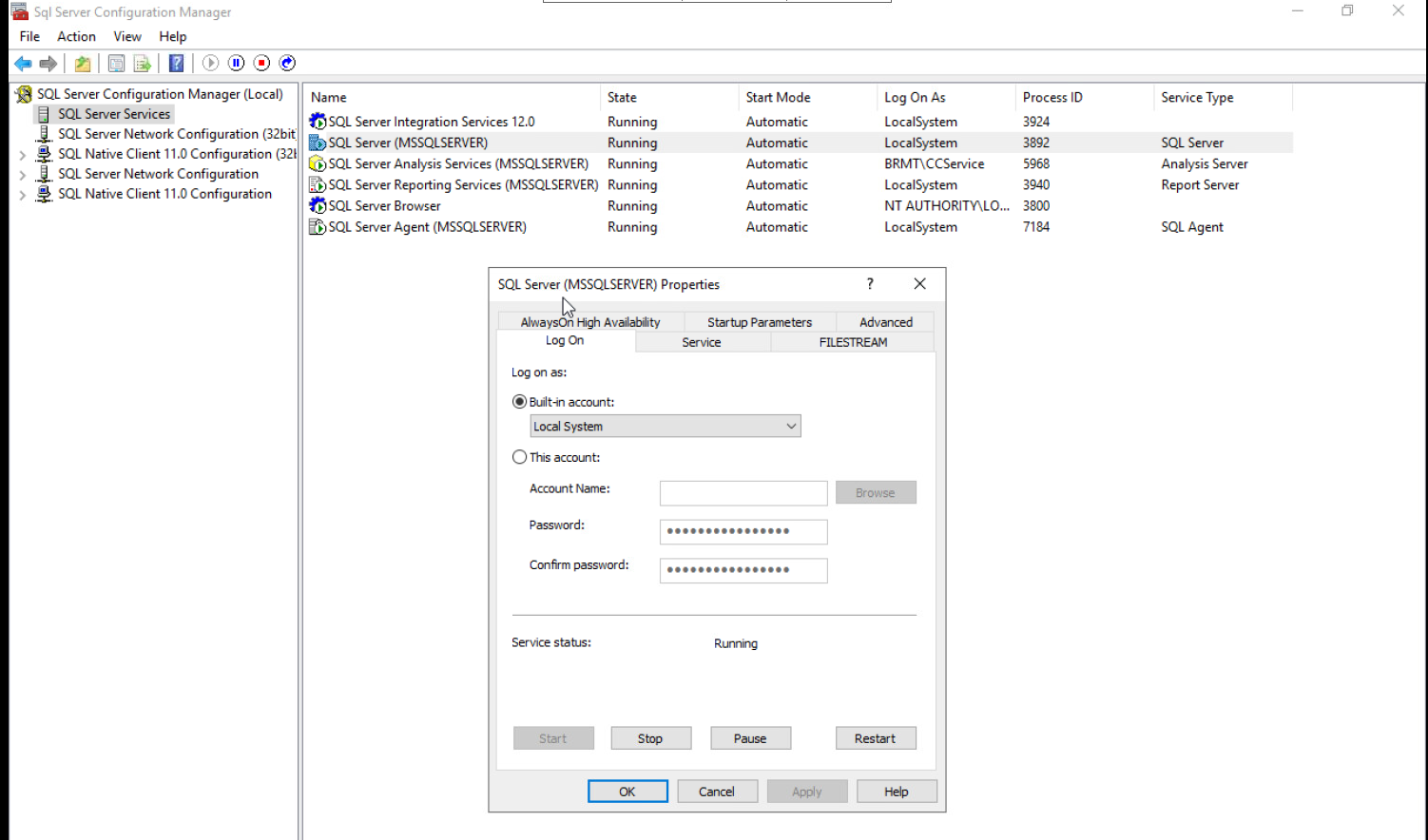Switch to the AlwaysOn High Availability tab
The height and width of the screenshot is (840, 1428).
(x=590, y=322)
